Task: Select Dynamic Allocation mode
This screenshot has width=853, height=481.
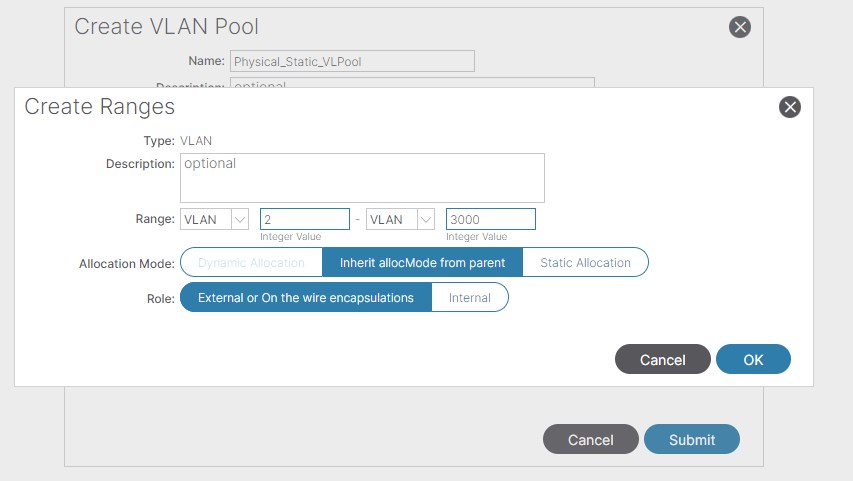Action: coord(251,263)
